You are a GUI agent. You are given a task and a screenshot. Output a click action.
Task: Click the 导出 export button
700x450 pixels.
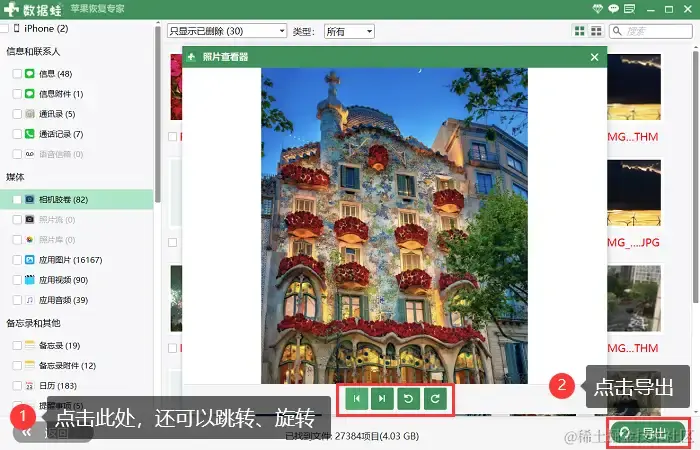click(648, 432)
